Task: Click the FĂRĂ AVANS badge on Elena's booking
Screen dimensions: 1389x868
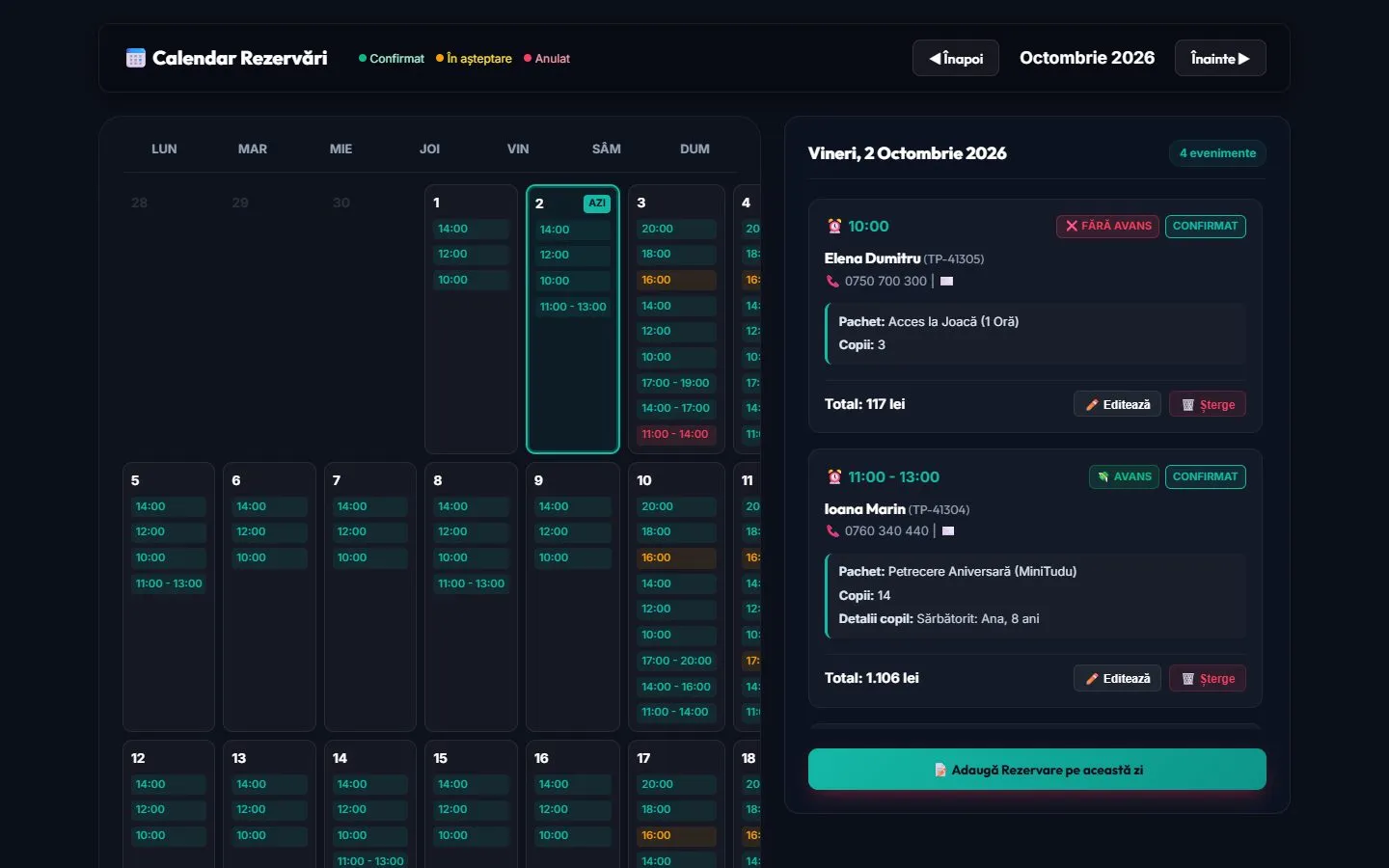Action: click(x=1108, y=227)
